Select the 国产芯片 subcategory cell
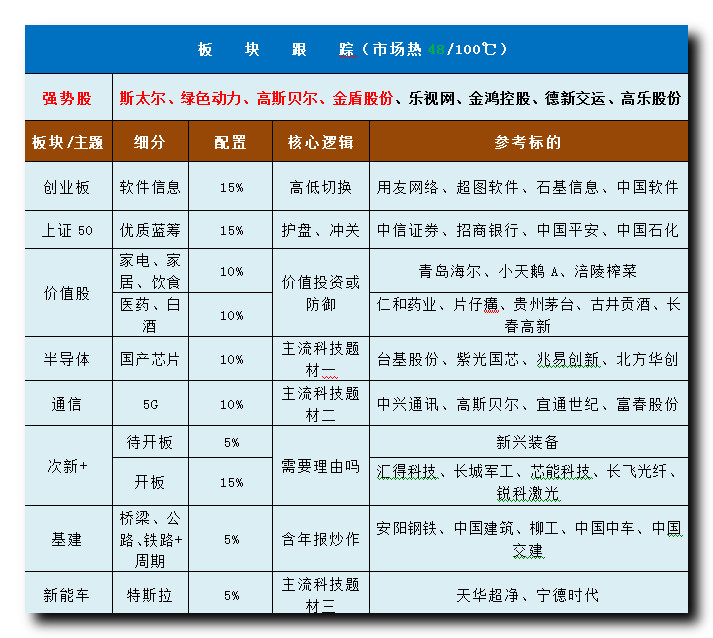This screenshot has height=638, width=713. pos(149,359)
